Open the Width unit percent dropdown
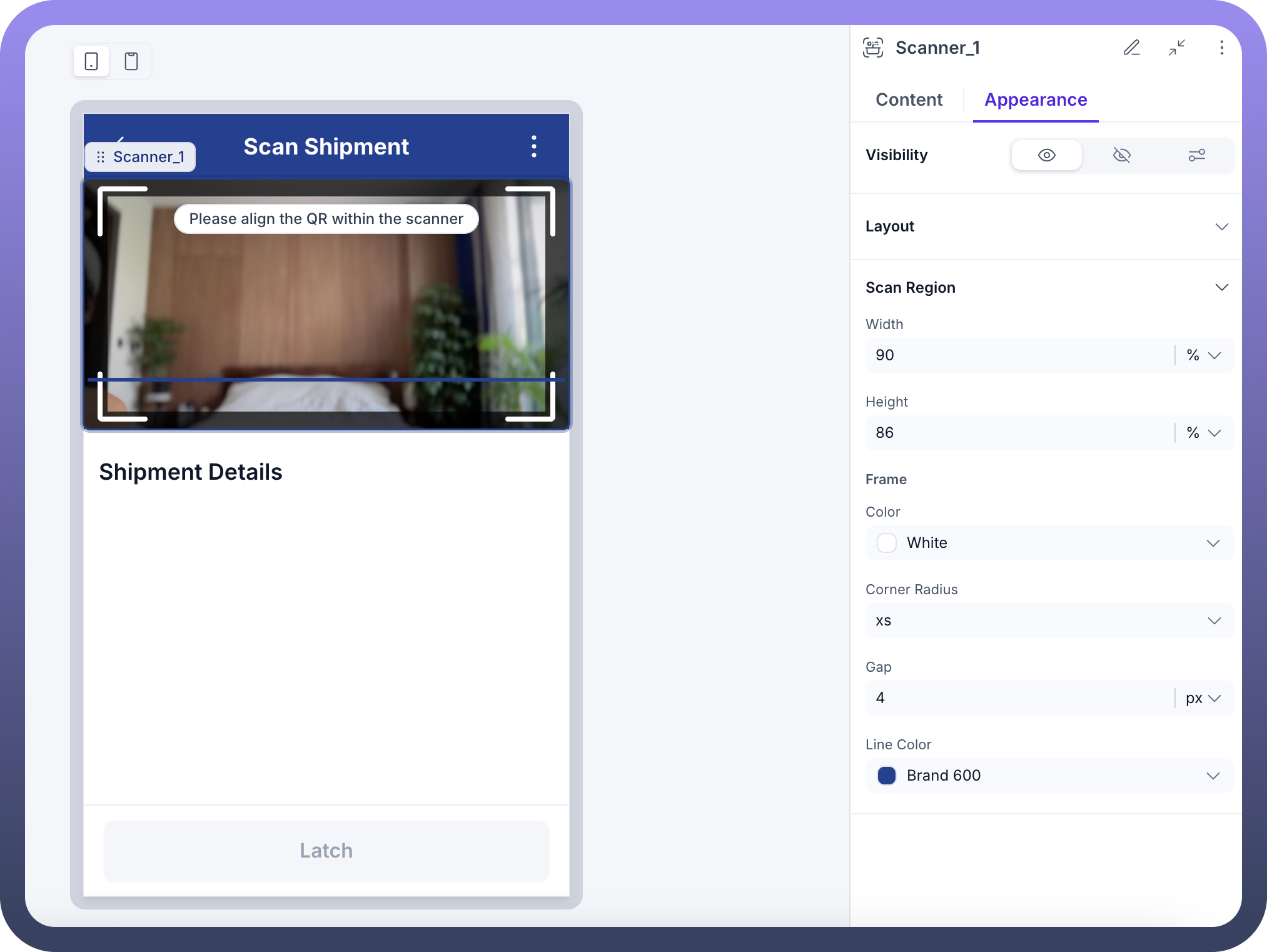This screenshot has width=1267, height=952. pos(1204,355)
